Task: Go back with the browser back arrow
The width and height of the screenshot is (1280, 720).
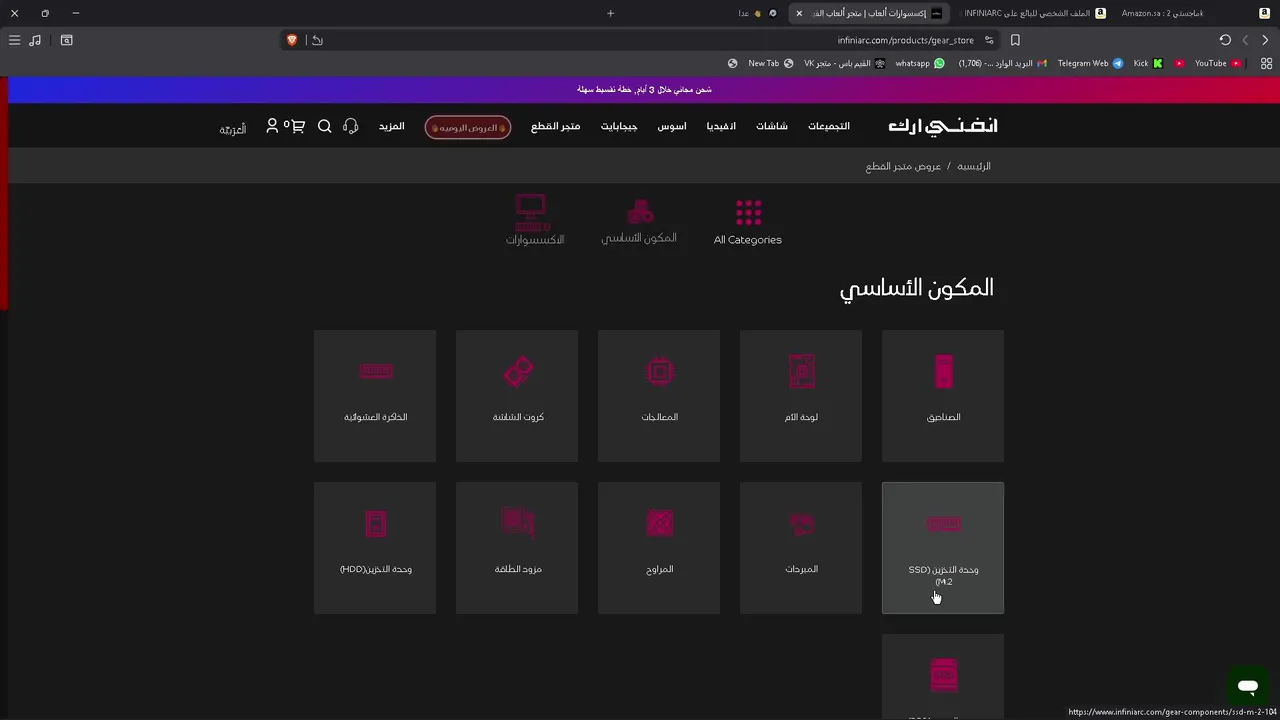Action: pyautogui.click(x=1265, y=40)
